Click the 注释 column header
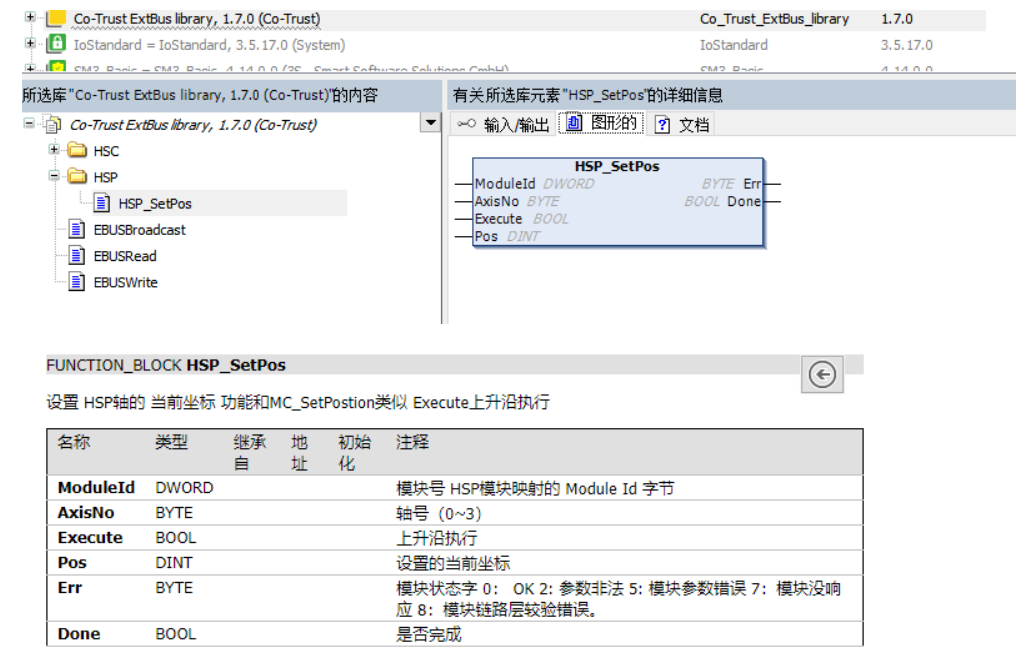Image resolution: width=1025 pixels, height=657 pixels. (412, 443)
